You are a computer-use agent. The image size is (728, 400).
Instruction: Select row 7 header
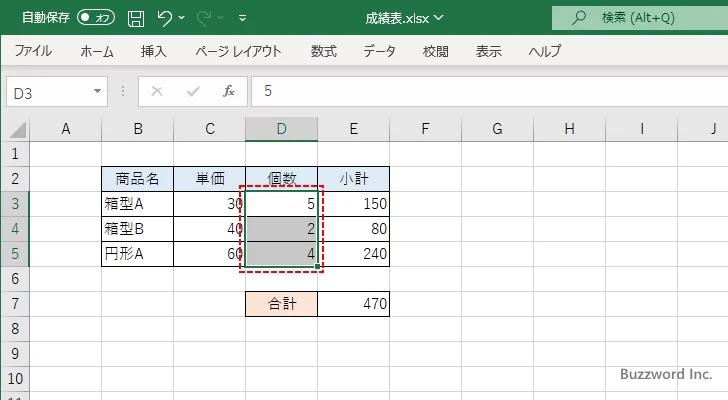coord(15,304)
